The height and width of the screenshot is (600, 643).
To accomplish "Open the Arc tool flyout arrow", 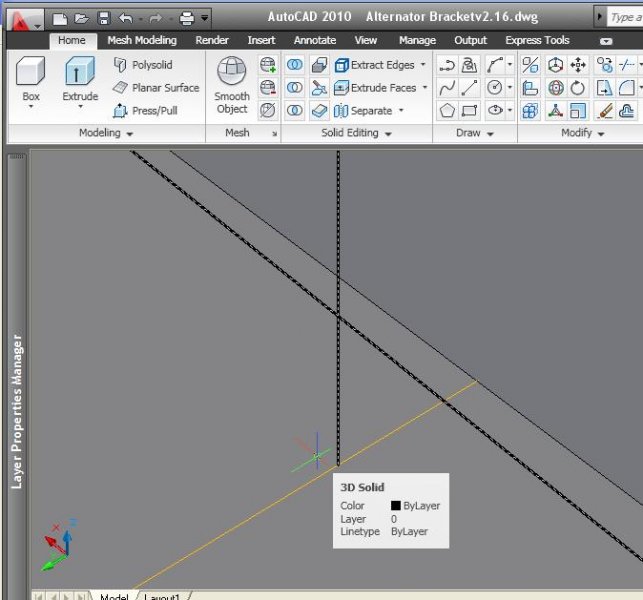I will click(510, 65).
